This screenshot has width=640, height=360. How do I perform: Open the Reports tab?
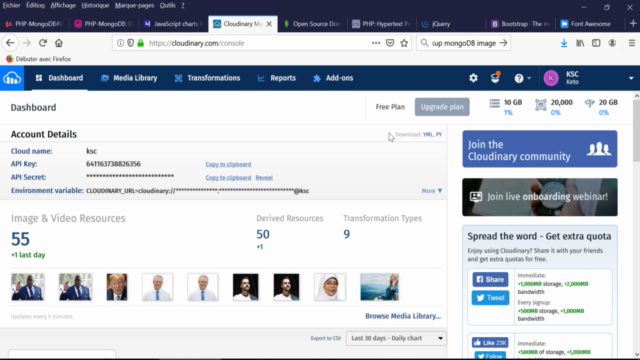(277, 78)
